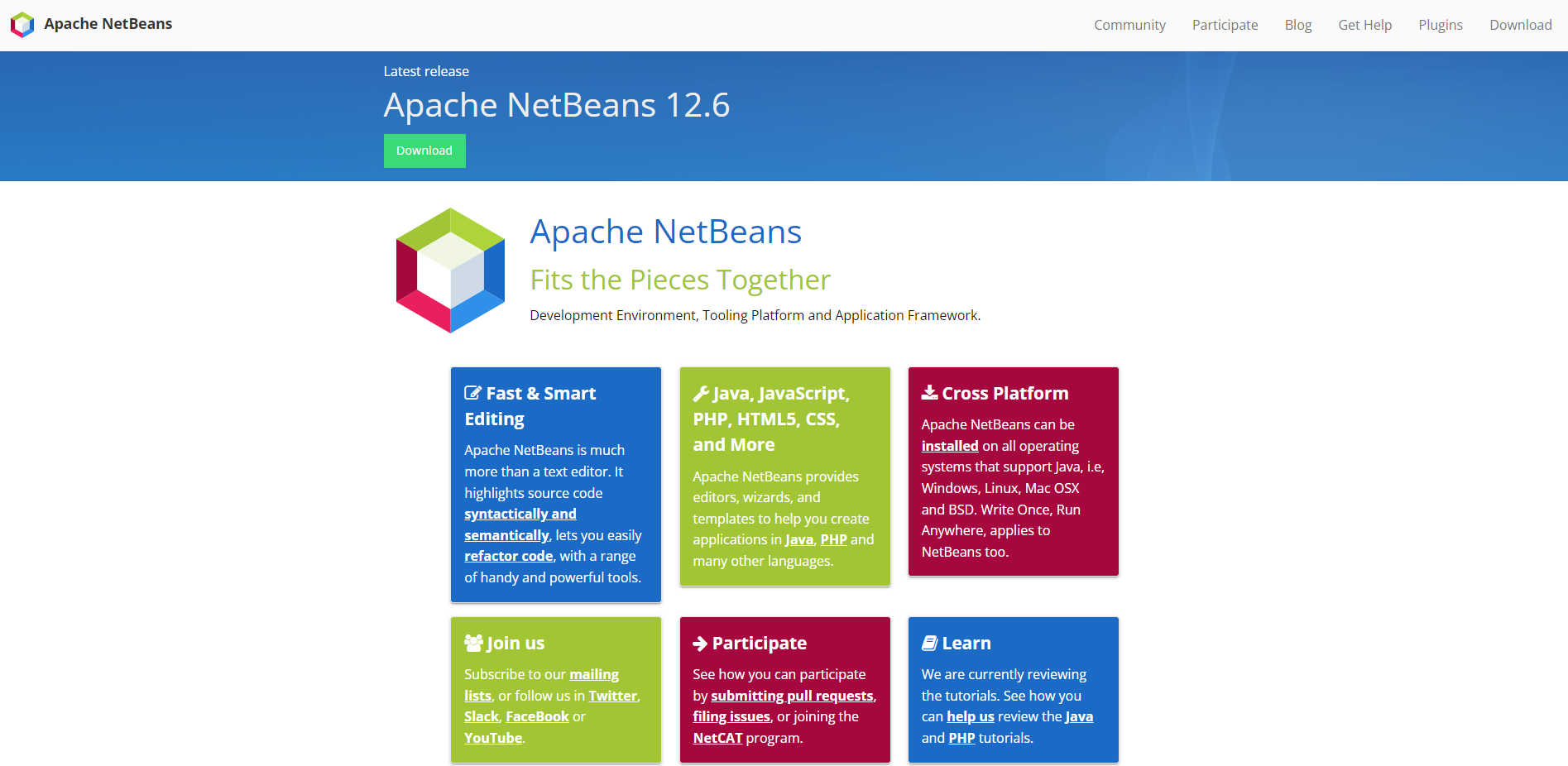Click the 'Cross Platform' card heading

click(x=1005, y=393)
